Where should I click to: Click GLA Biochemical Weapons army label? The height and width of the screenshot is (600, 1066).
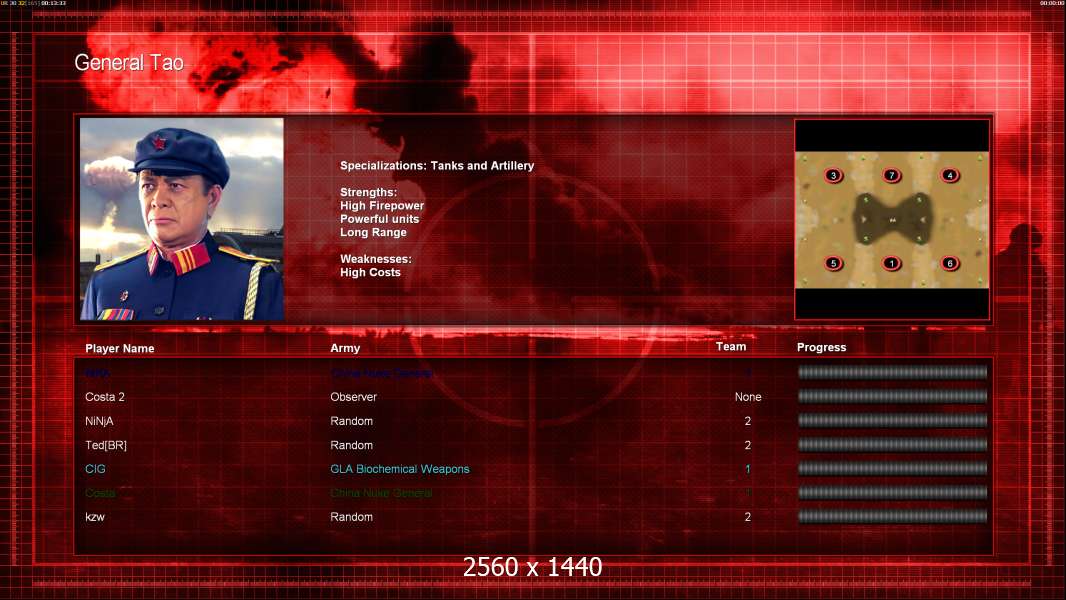click(x=400, y=469)
